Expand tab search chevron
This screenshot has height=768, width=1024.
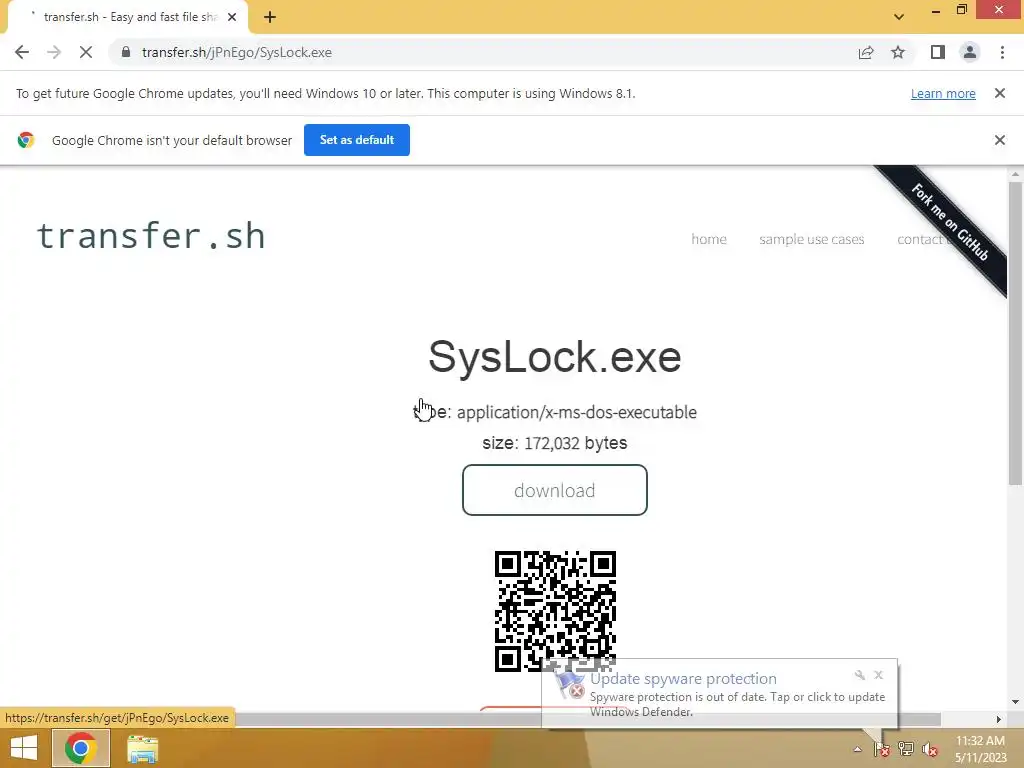click(x=899, y=17)
